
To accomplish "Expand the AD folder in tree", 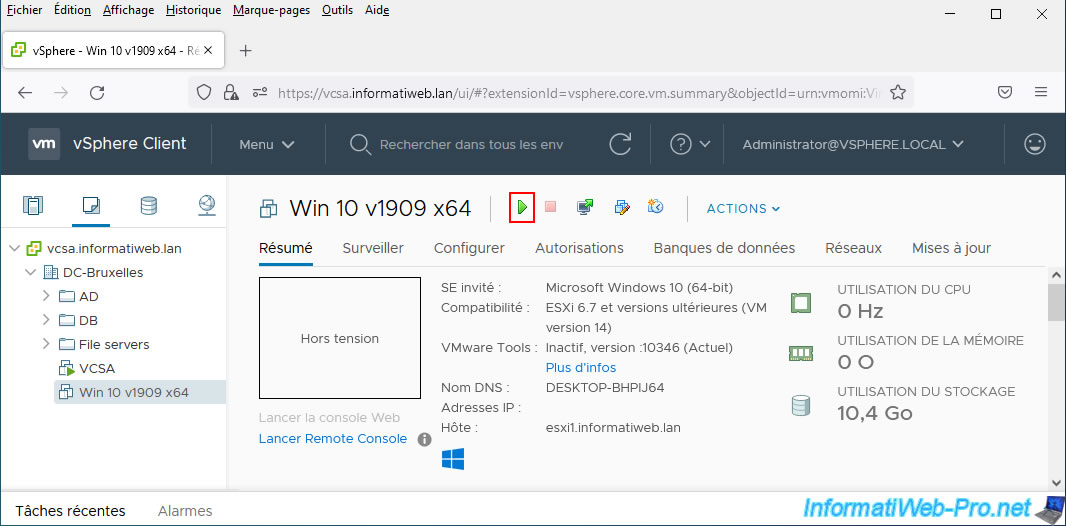I will tap(46, 296).
